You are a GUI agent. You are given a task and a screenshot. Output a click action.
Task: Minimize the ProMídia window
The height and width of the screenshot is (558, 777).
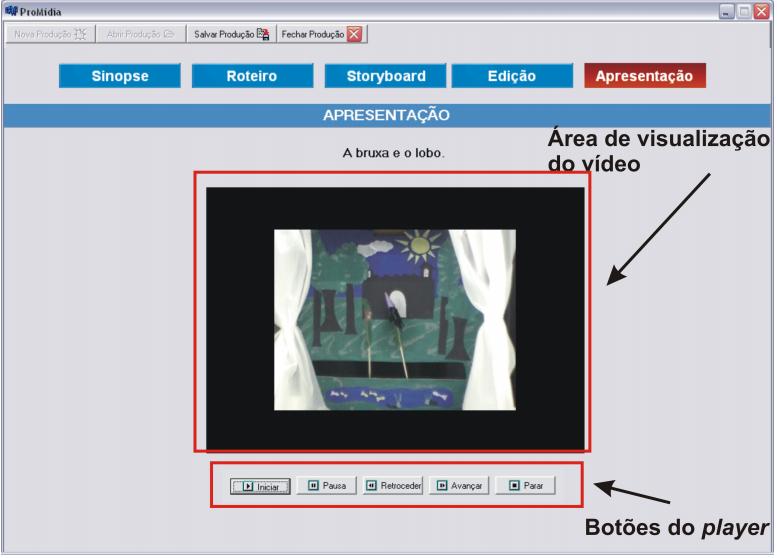coord(726,10)
